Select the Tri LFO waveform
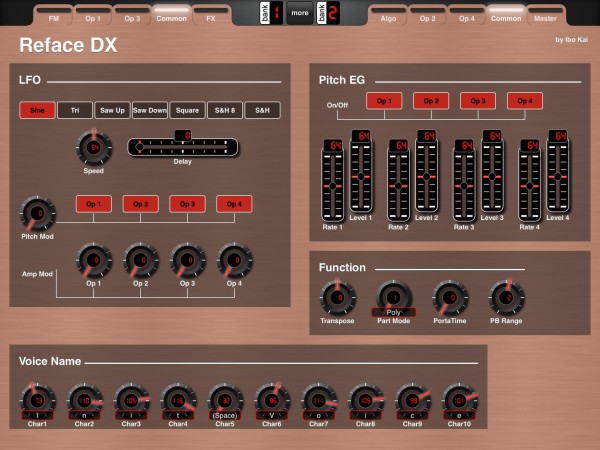 tap(75, 110)
